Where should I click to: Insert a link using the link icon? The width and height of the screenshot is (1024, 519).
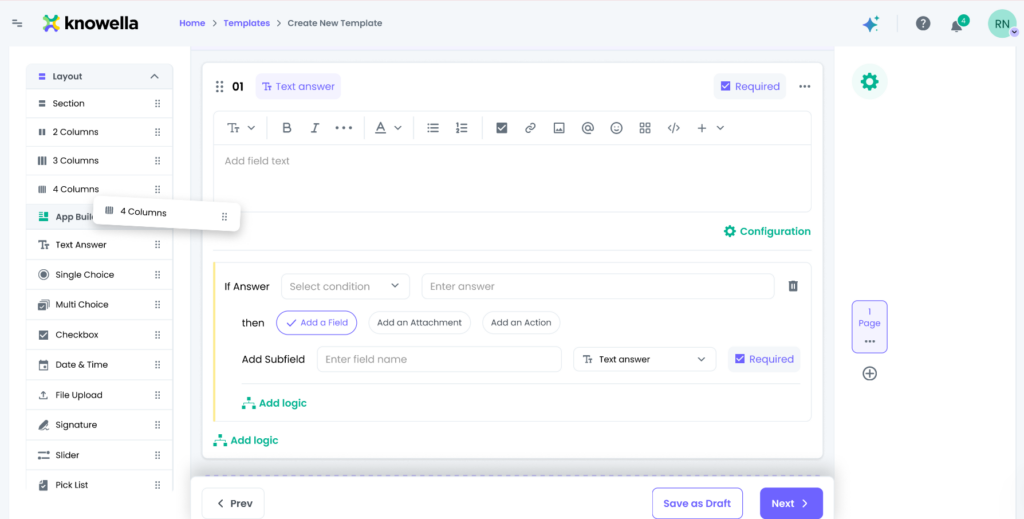coord(530,128)
